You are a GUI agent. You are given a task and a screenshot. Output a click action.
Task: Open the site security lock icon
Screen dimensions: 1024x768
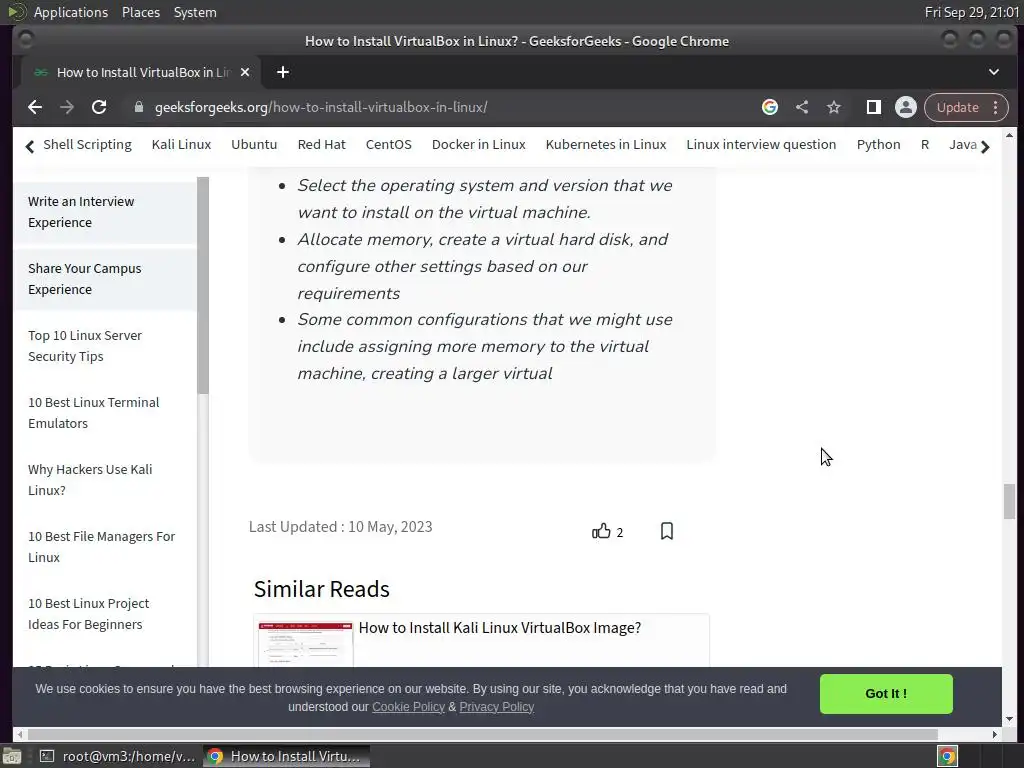138,107
